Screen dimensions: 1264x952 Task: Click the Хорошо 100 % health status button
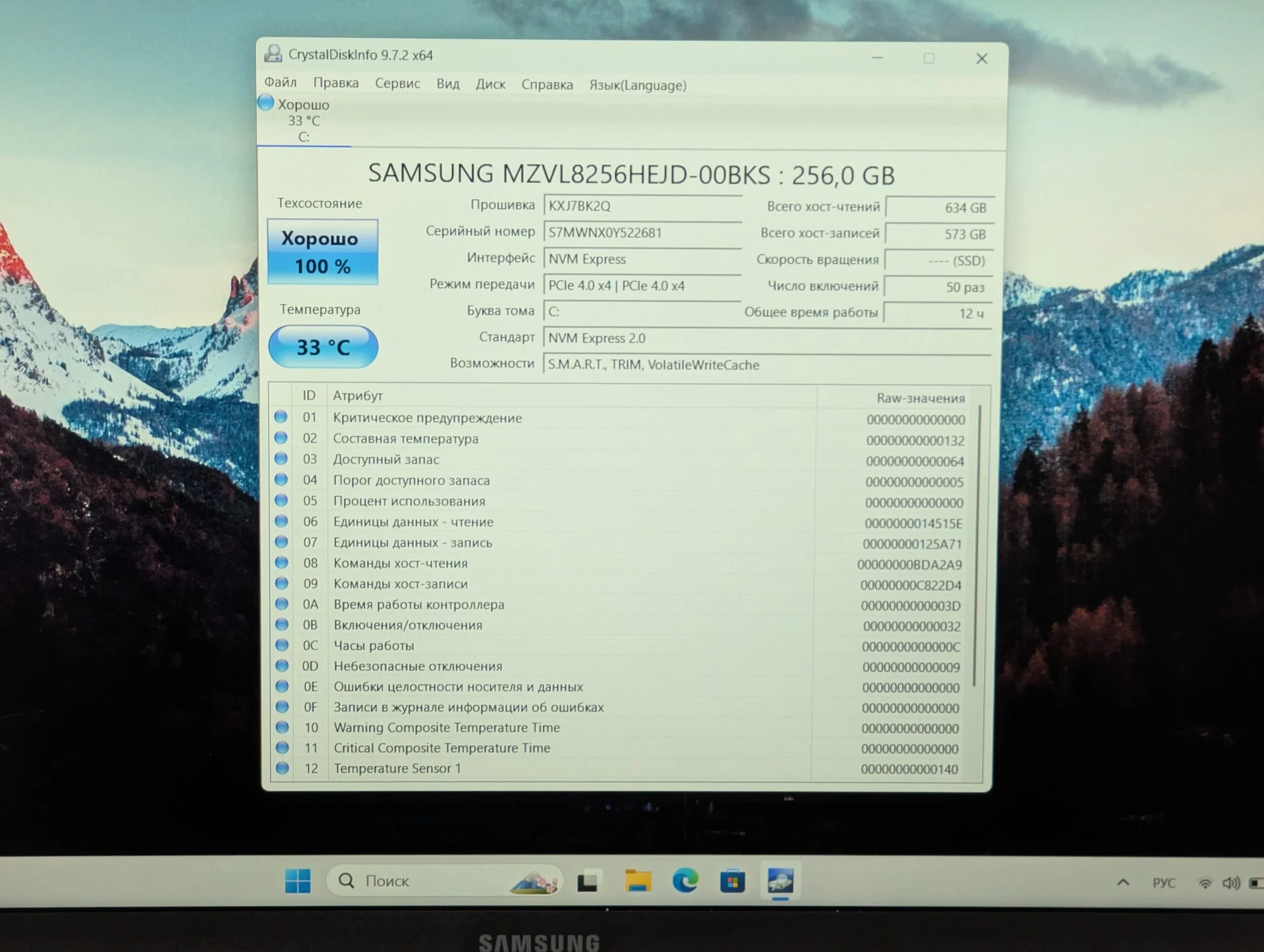[323, 252]
